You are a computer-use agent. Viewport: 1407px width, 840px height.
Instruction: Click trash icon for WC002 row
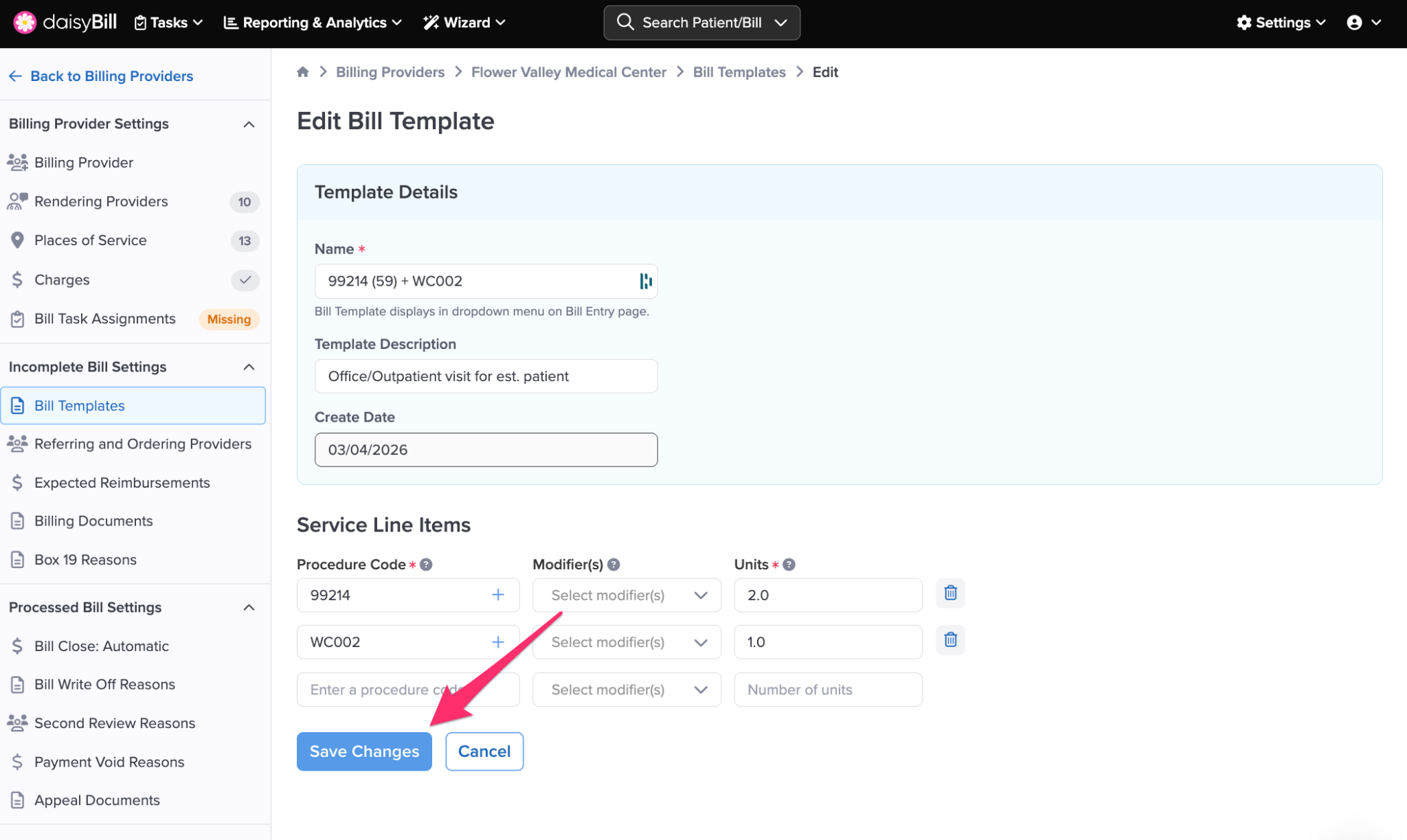pos(950,640)
